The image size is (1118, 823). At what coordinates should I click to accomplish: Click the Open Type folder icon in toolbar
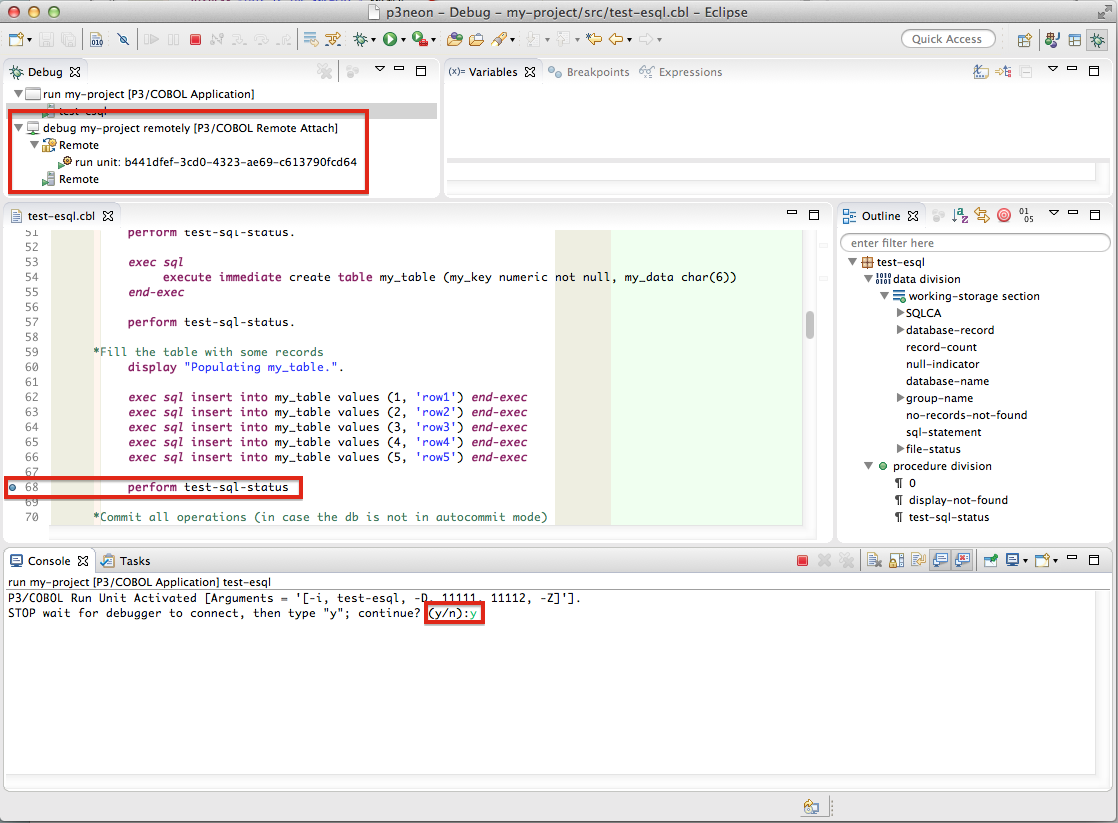click(455, 39)
